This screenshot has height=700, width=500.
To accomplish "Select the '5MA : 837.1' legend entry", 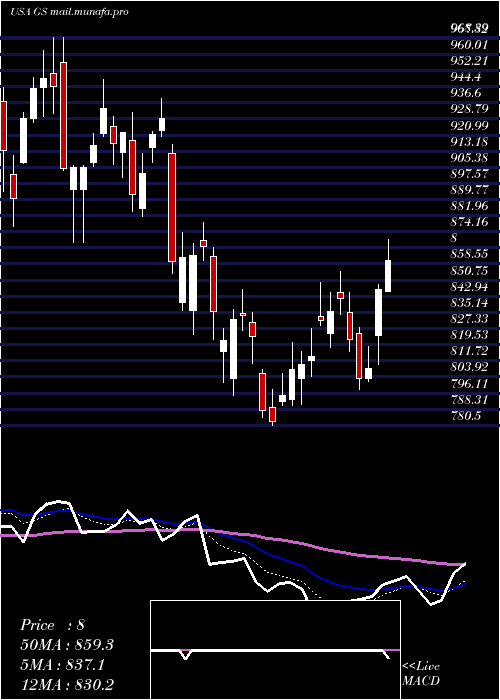I will (62, 665).
